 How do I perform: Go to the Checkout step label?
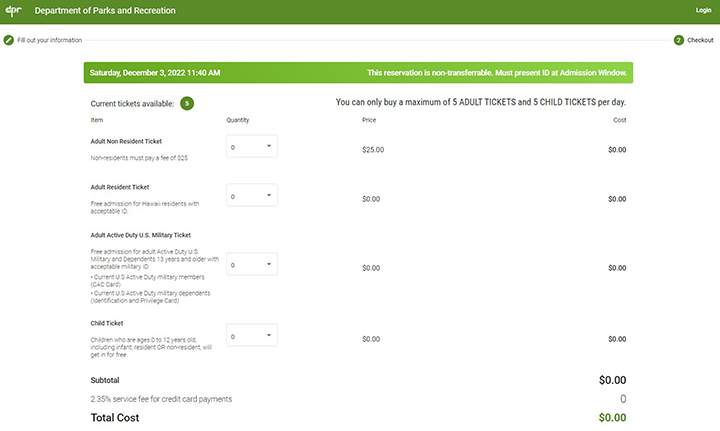[x=700, y=40]
